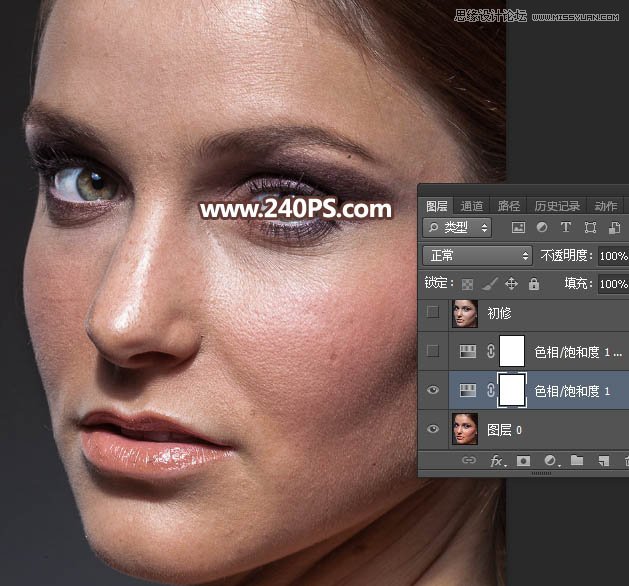Screen dimensions: 629x586
Task: Filter layers by smart object icon
Action: tap(614, 227)
